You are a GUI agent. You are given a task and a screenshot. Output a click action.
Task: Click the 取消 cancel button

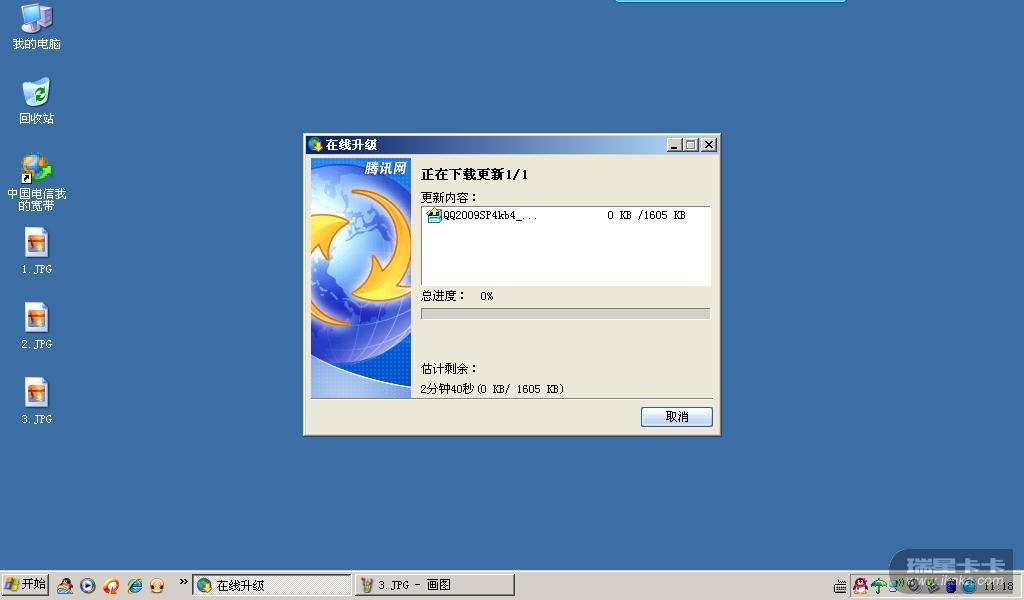[676, 417]
